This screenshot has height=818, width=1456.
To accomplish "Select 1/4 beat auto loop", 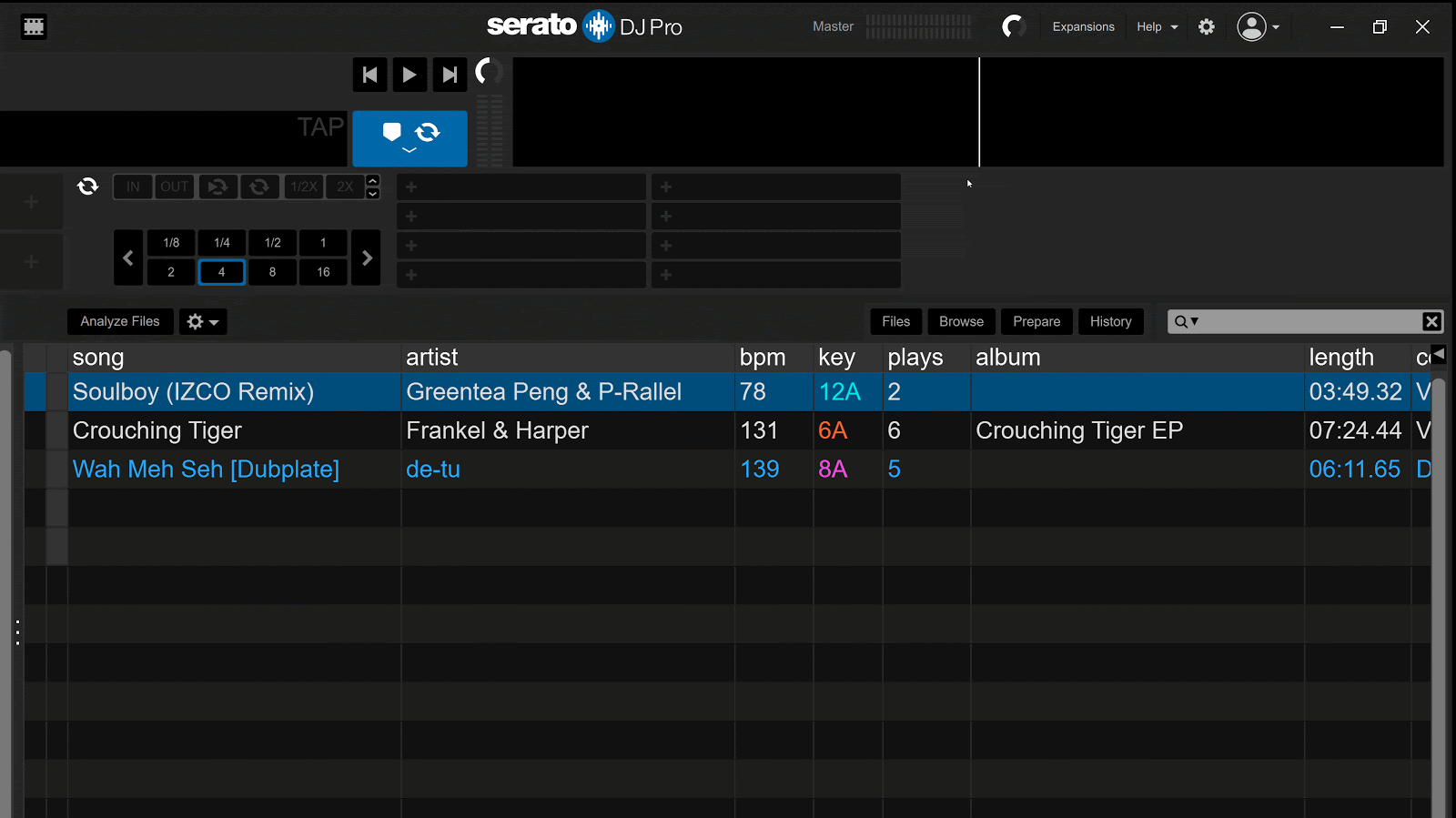I will [x=222, y=243].
